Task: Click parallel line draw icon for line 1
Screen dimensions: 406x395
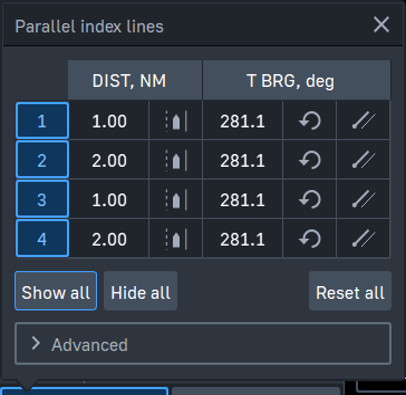Action: [363, 121]
